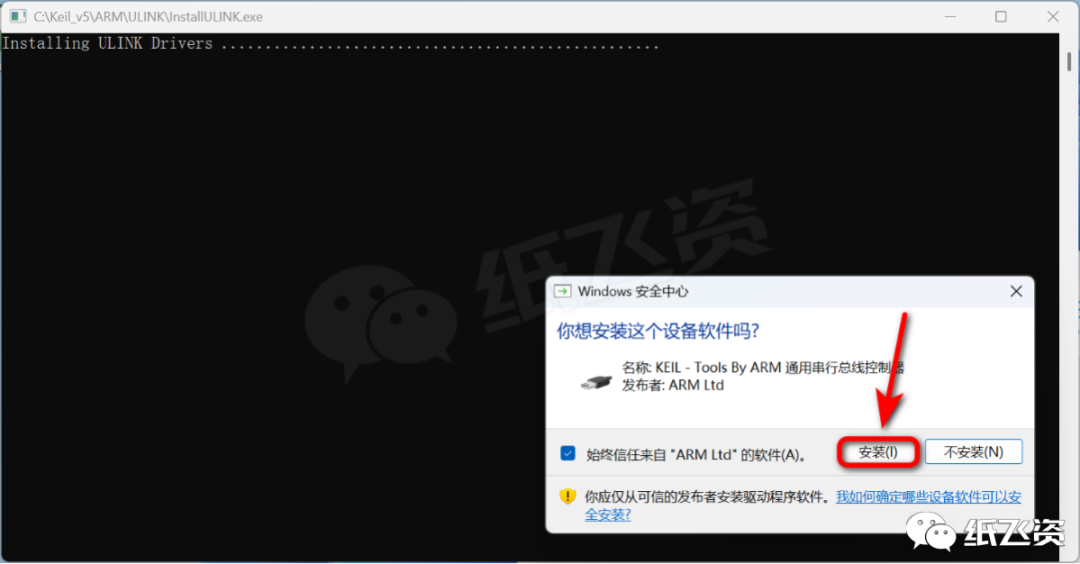Click the console window title icon

[x=17, y=16]
